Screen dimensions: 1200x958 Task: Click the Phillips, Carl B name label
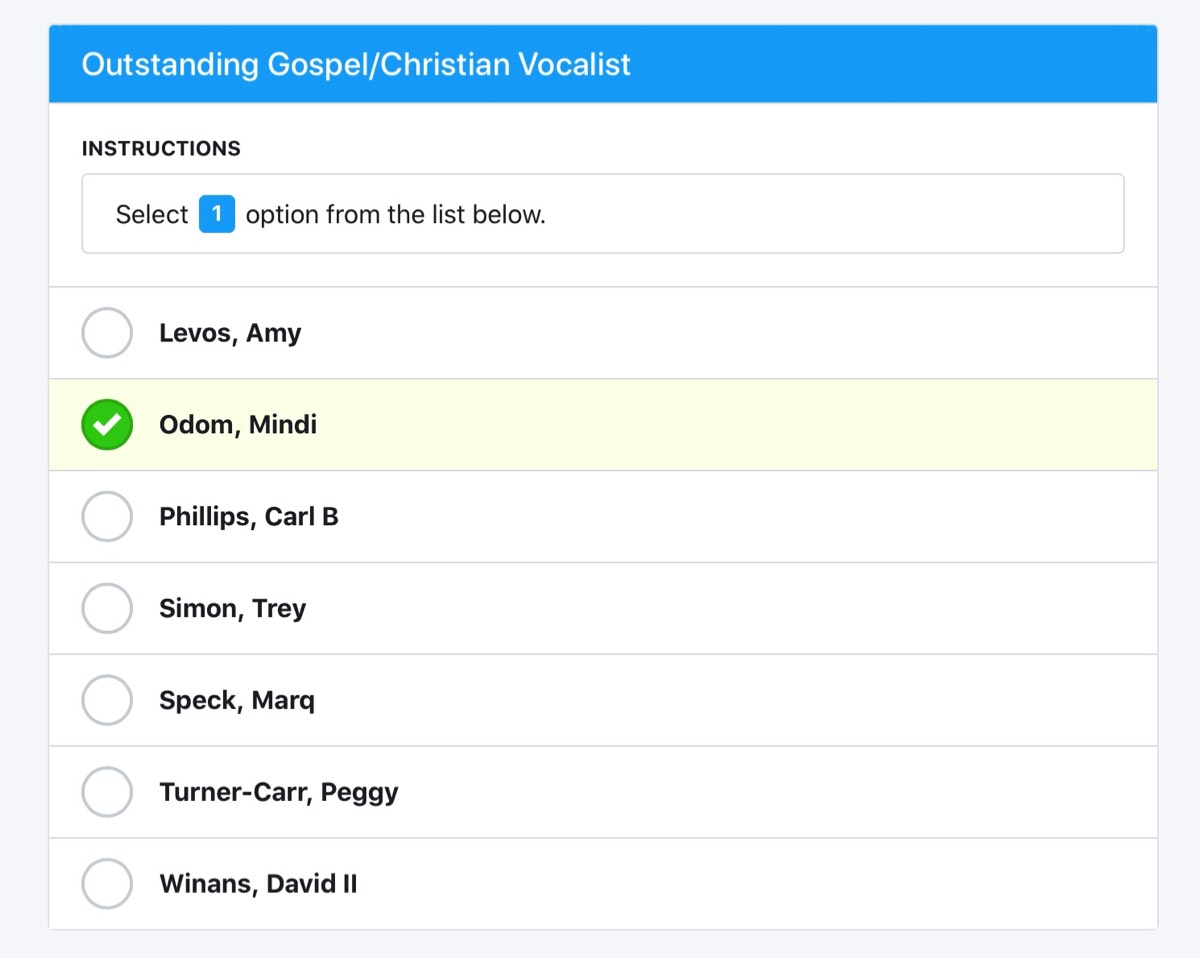click(249, 517)
